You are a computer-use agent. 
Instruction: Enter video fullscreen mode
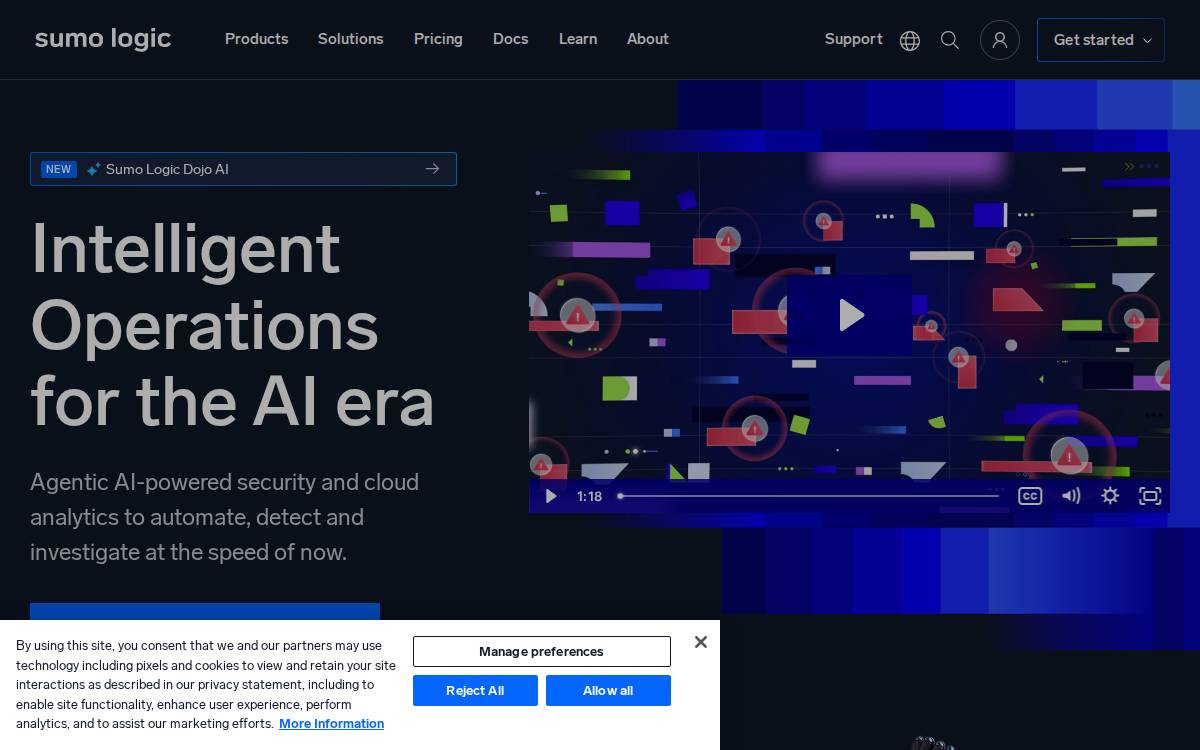pos(1150,496)
